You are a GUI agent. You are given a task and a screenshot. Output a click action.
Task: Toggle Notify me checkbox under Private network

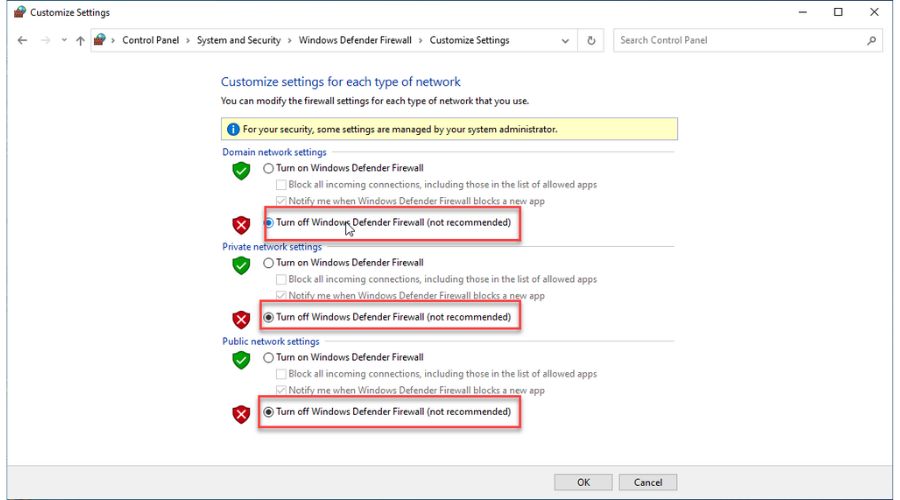click(x=281, y=296)
